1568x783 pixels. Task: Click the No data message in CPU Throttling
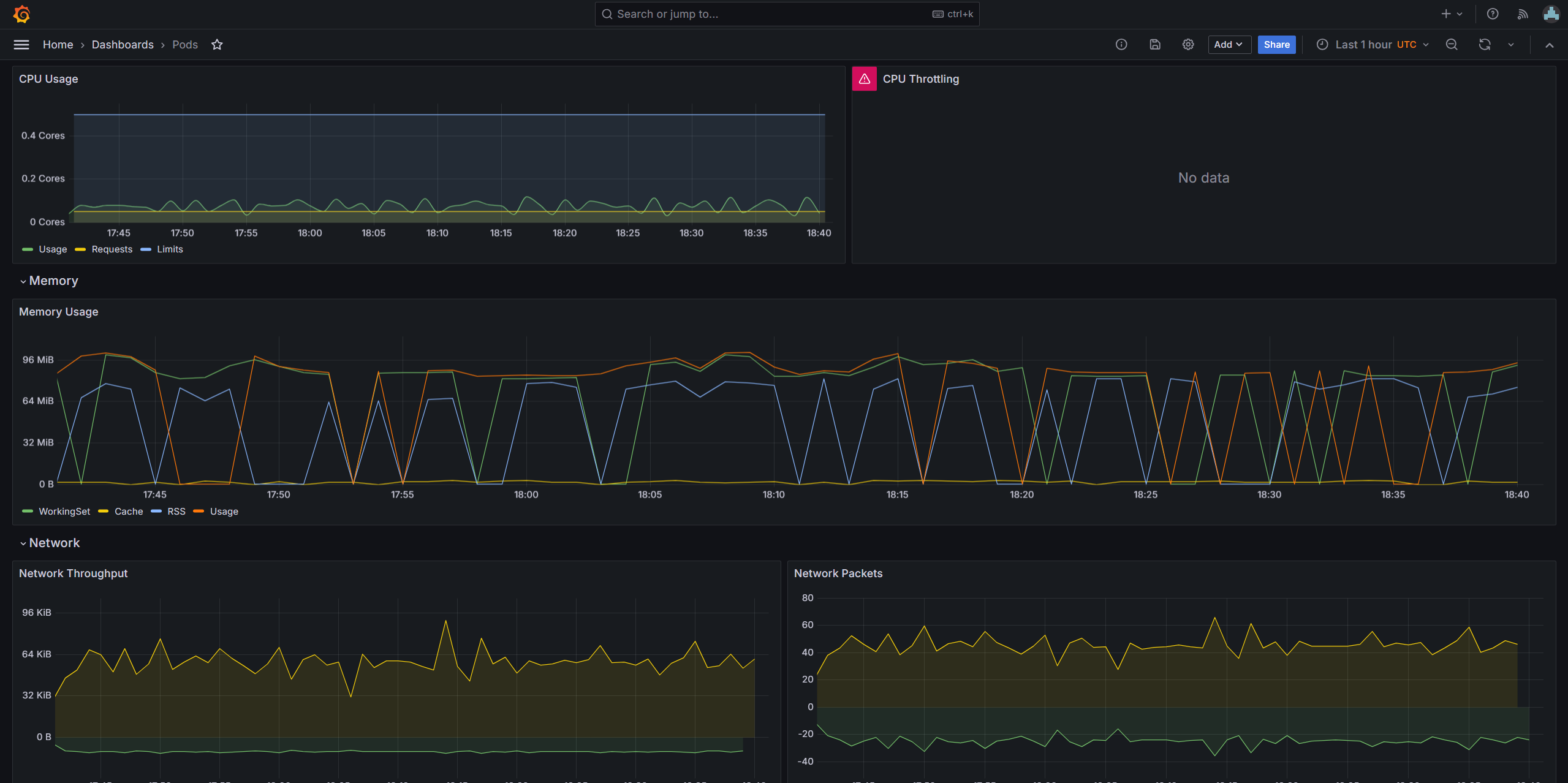[1203, 178]
